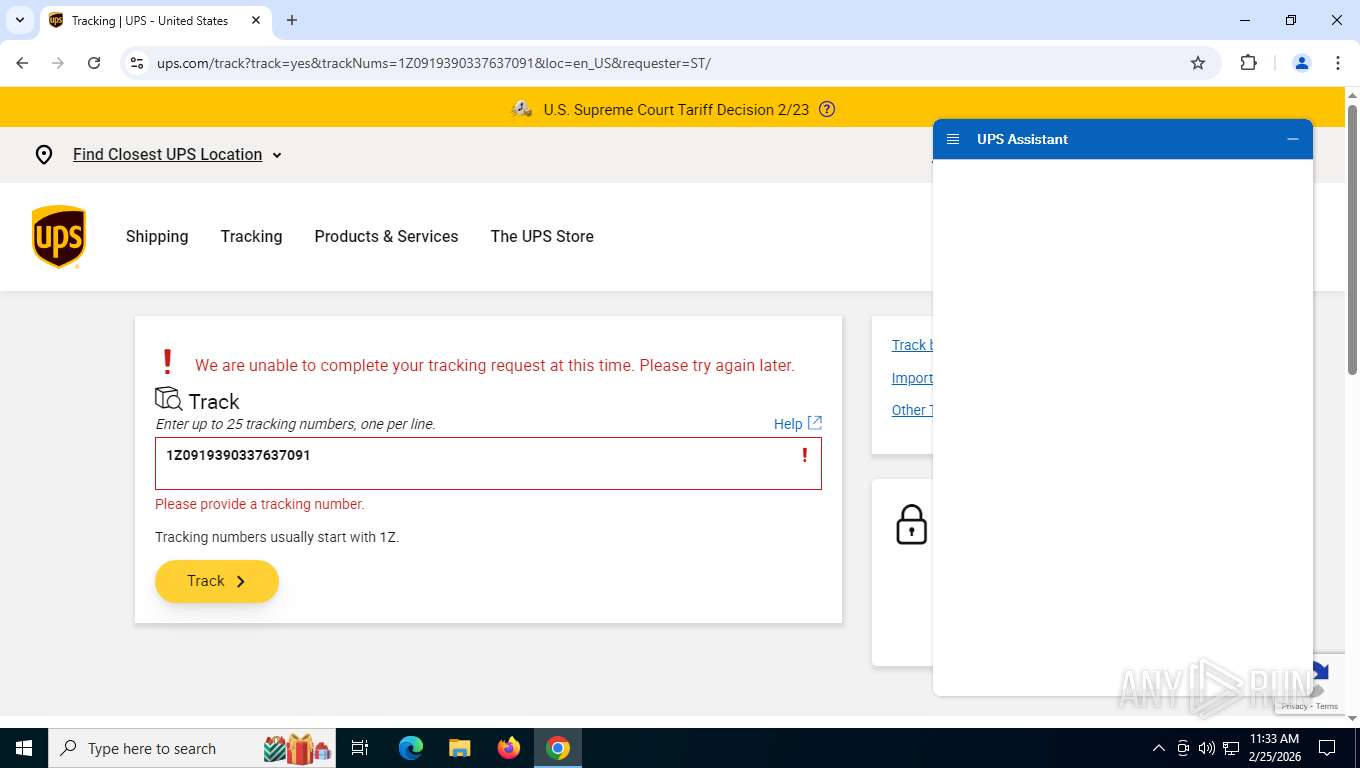Viewport: 1360px width, 768px height.
Task: Open the Tracking menu
Action: pyautogui.click(x=251, y=236)
